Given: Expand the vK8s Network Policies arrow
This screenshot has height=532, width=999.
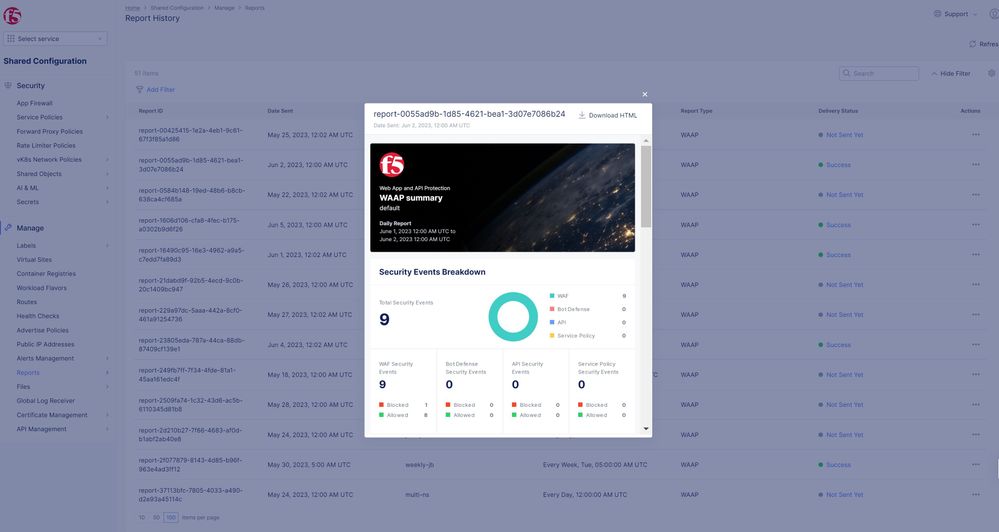Looking at the screenshot, I should click(x=107, y=160).
